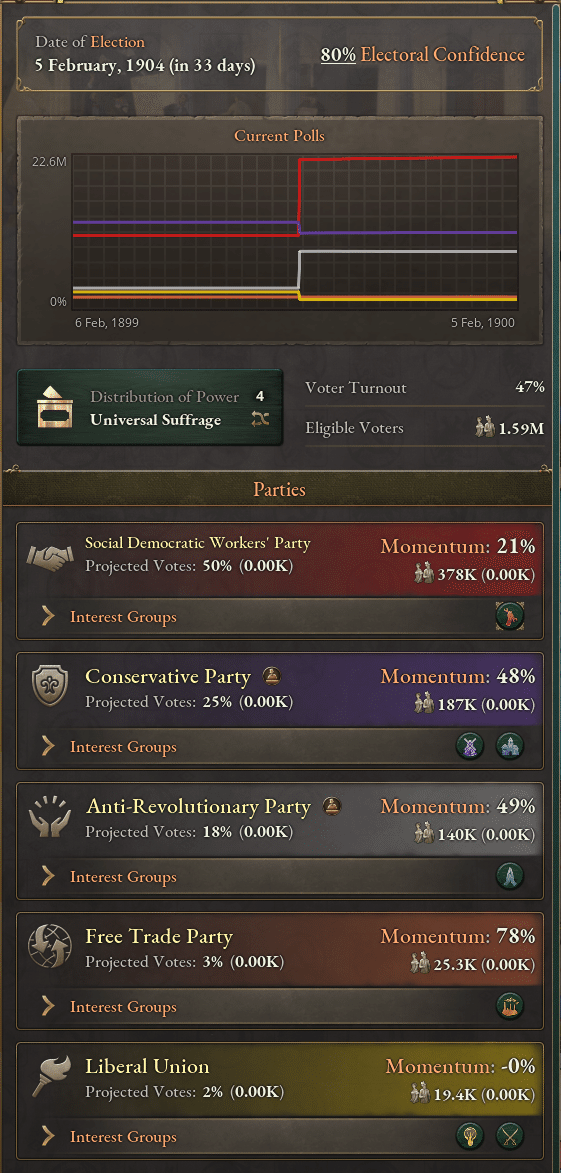This screenshot has height=1173, width=561.
Task: Click the windmill interest group icon under Conservative Party
Action: [470, 746]
